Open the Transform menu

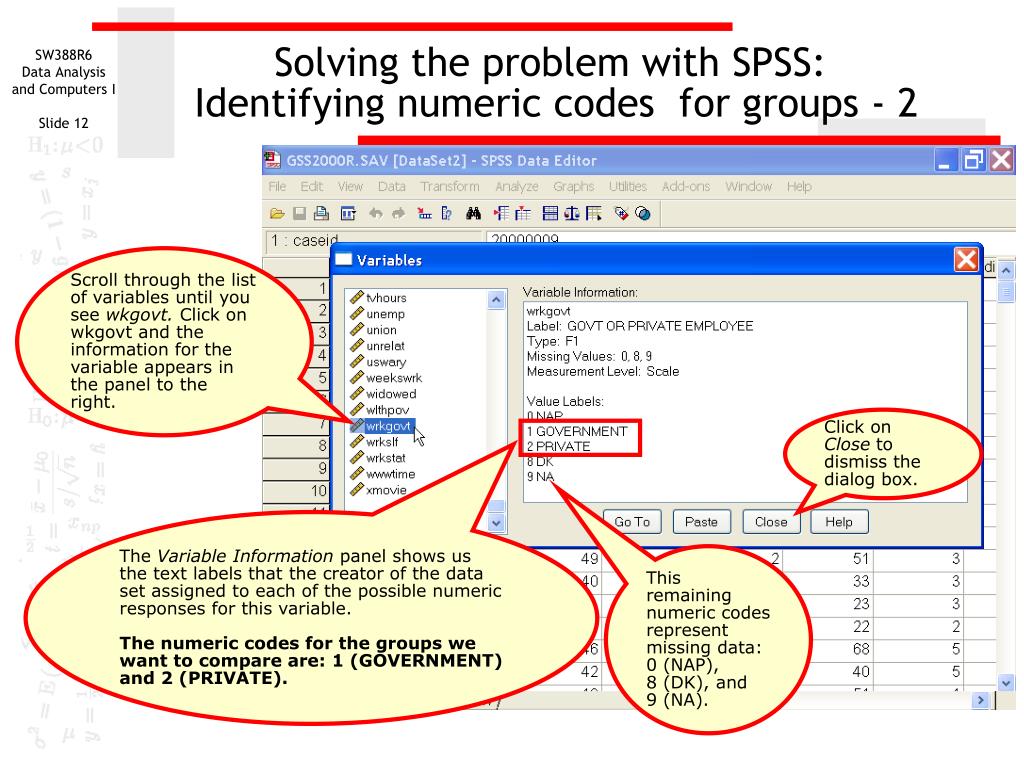(x=450, y=187)
